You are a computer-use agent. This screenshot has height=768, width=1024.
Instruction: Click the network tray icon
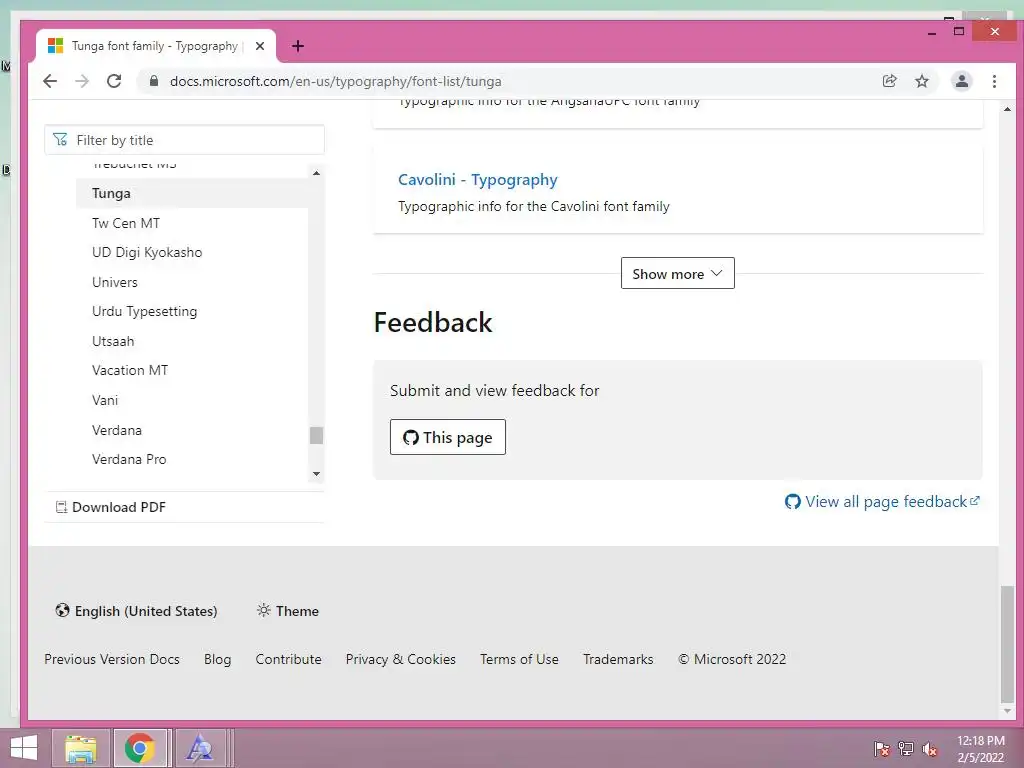click(906, 748)
